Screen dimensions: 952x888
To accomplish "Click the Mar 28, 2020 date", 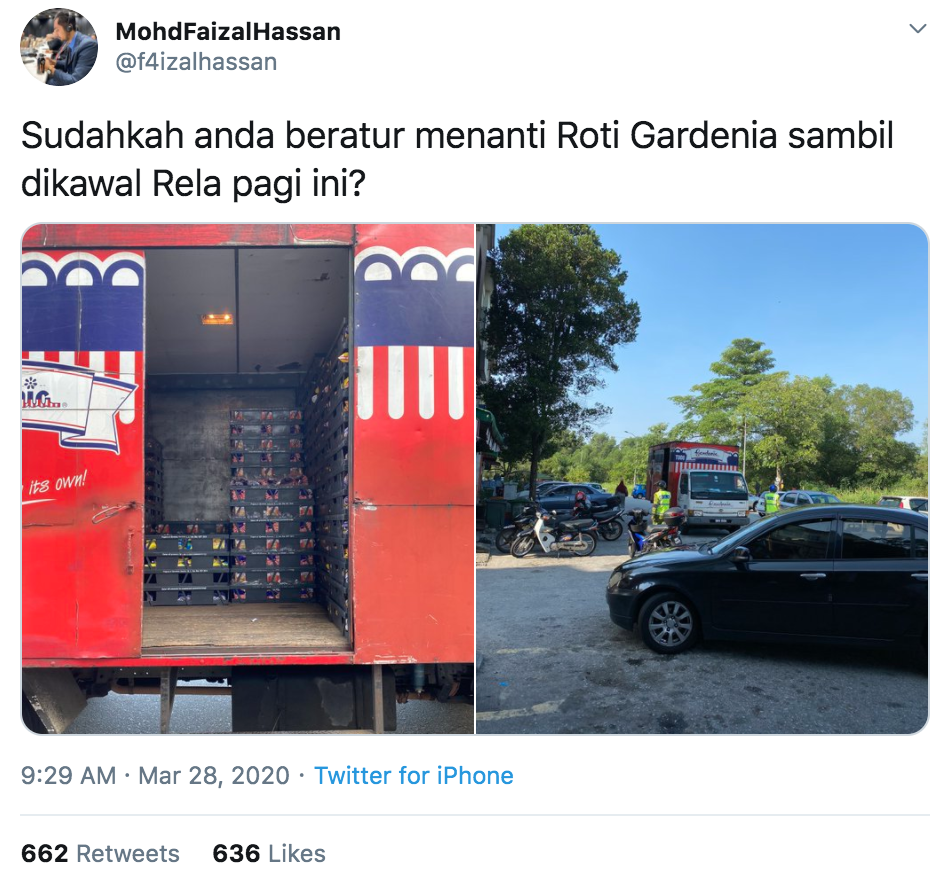I will [214, 776].
